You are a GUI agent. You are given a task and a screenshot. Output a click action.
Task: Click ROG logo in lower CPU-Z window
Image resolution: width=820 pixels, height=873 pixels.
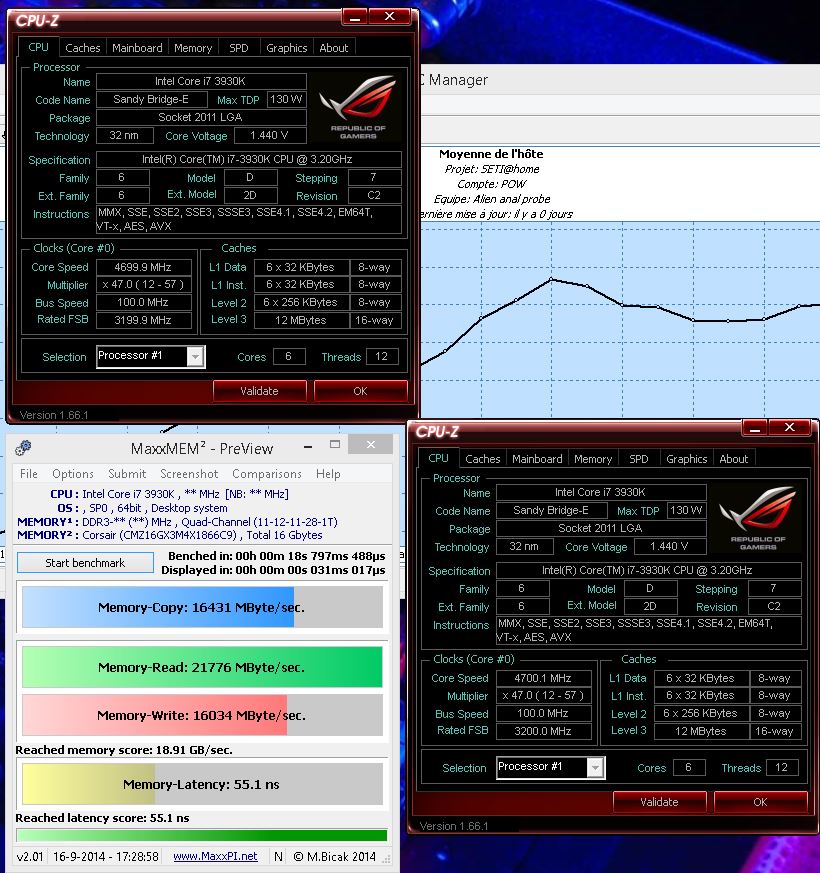(x=758, y=518)
